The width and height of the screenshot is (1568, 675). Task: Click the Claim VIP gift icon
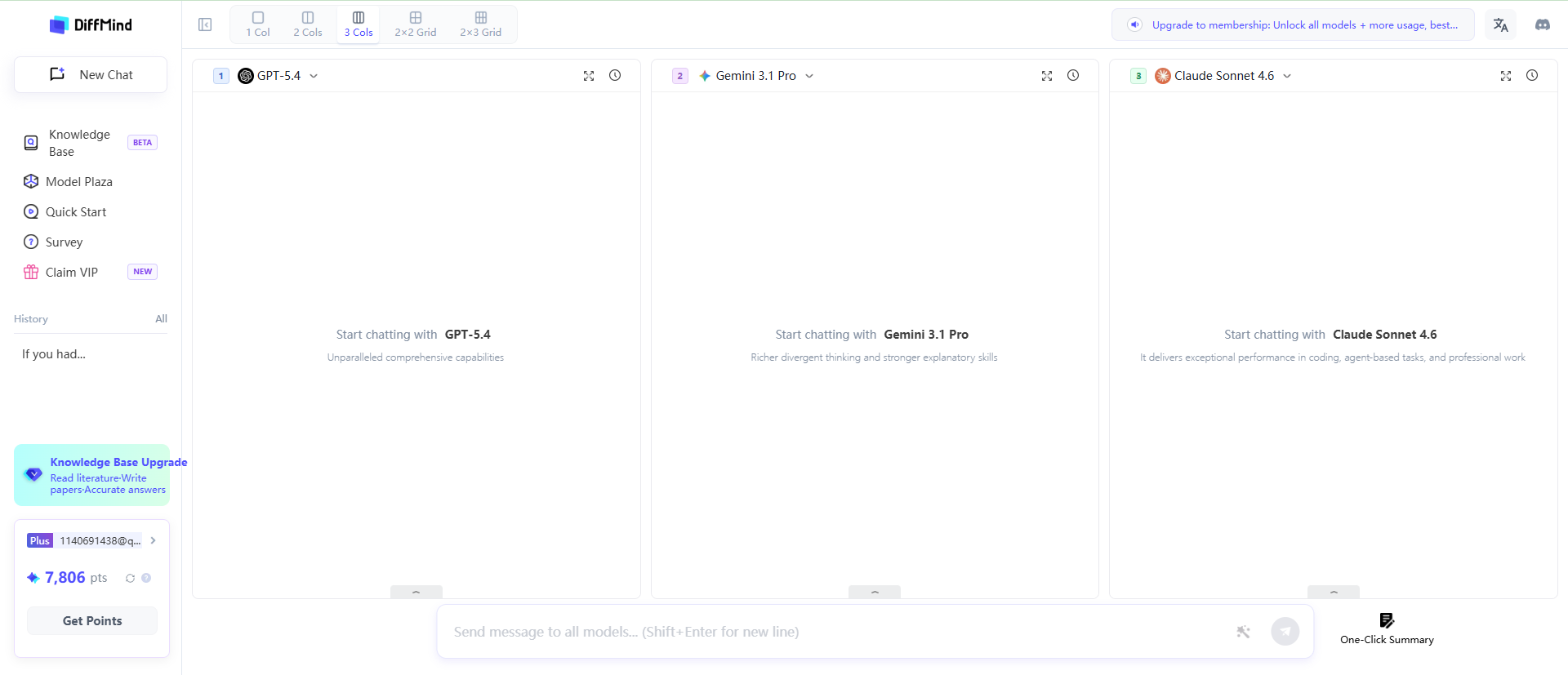(x=31, y=272)
